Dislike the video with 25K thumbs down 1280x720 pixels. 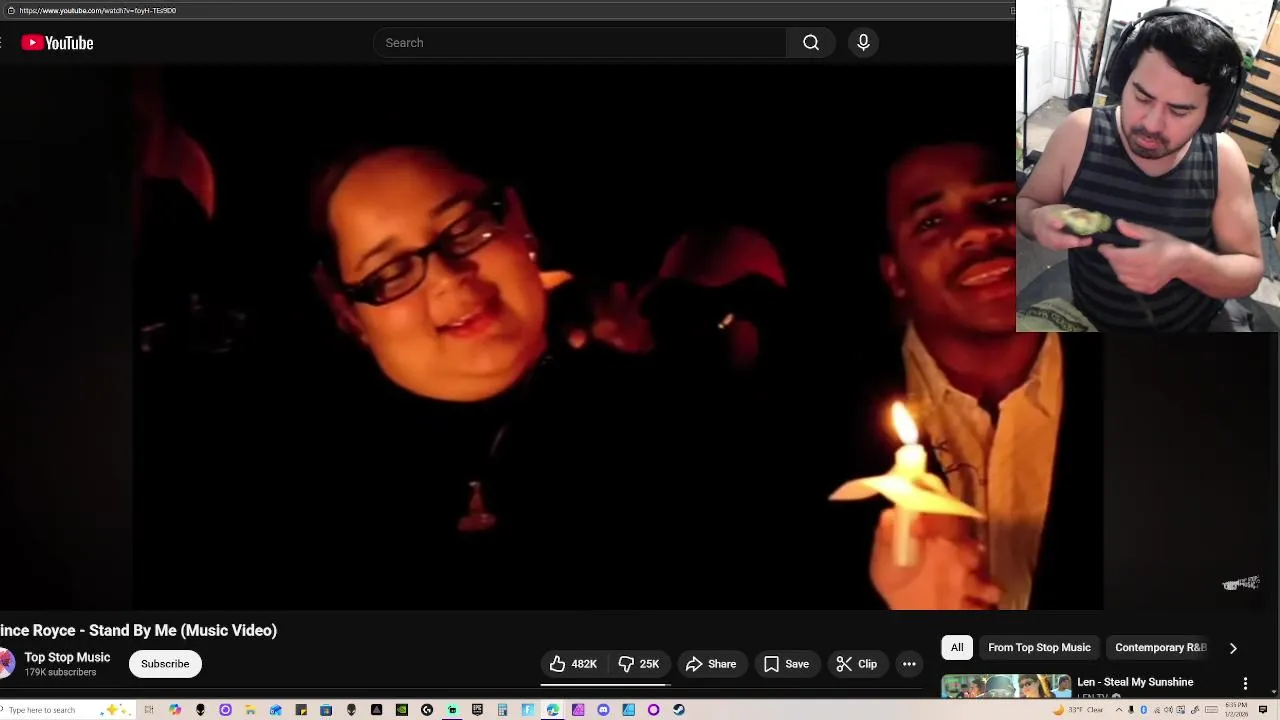(638, 664)
